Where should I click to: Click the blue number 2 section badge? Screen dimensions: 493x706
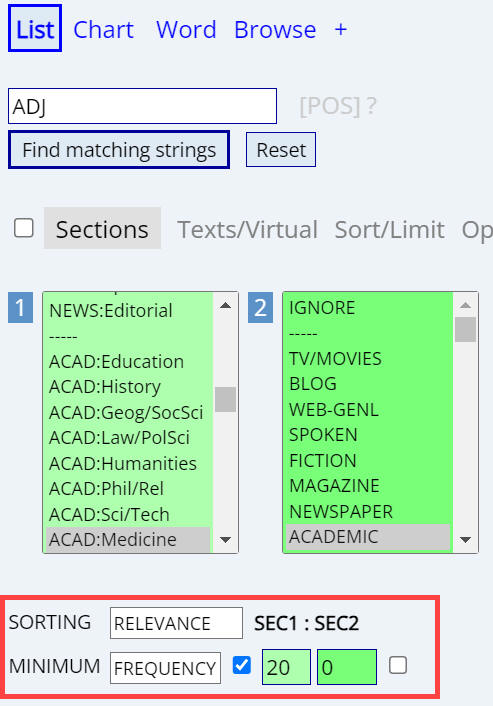260,308
